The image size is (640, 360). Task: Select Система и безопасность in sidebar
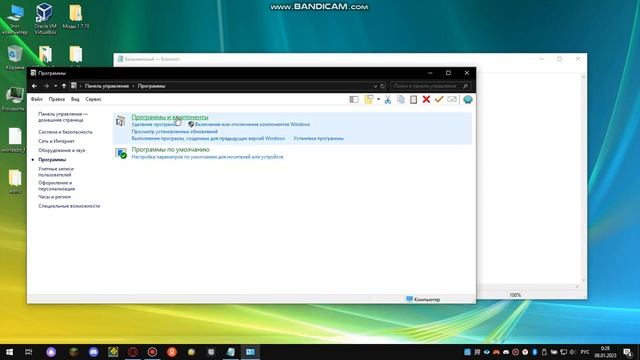pyautogui.click(x=65, y=132)
